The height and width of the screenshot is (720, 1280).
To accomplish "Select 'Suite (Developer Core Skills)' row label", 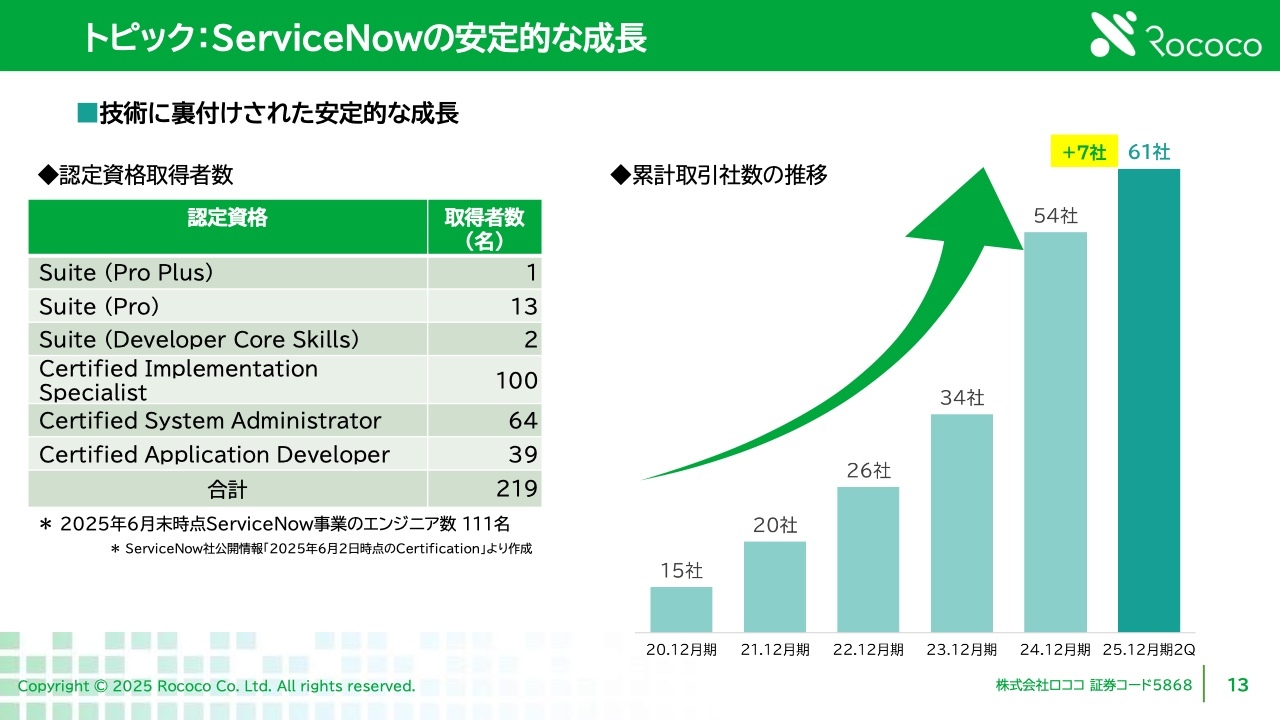I will pos(198,340).
